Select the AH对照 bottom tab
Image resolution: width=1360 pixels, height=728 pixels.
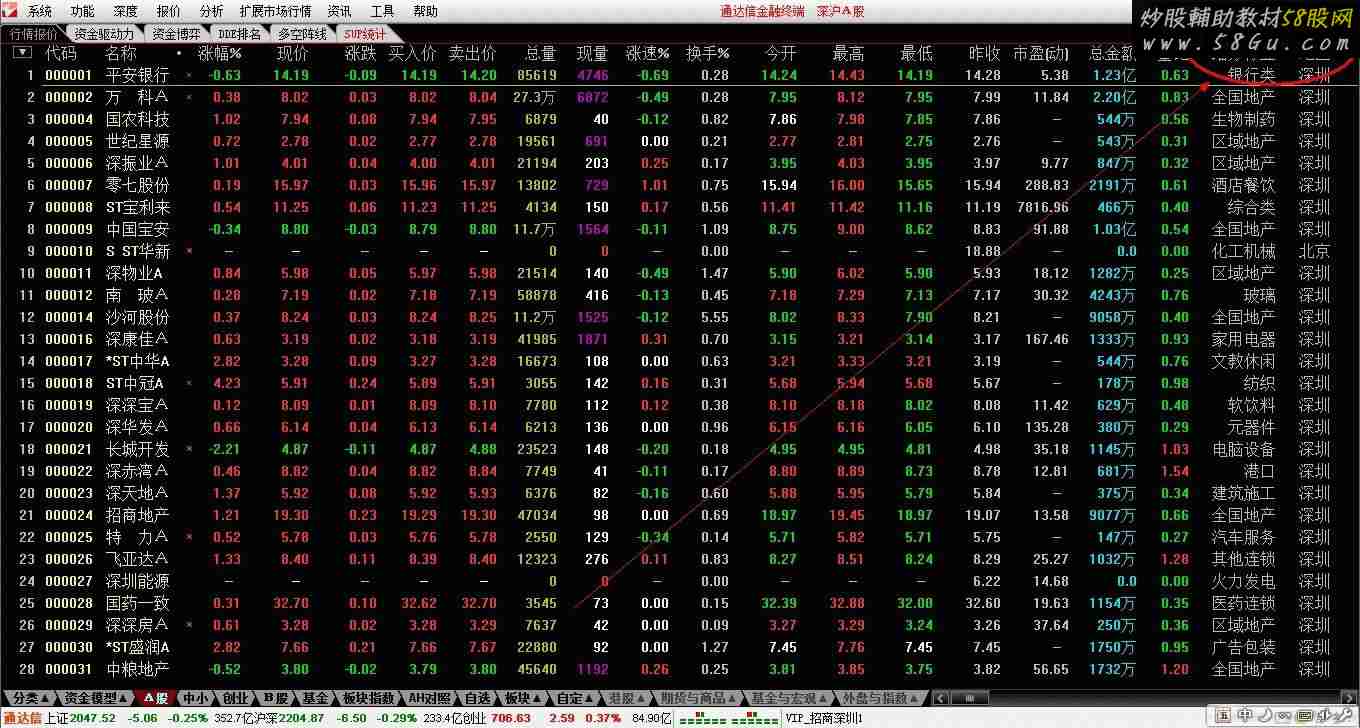430,698
